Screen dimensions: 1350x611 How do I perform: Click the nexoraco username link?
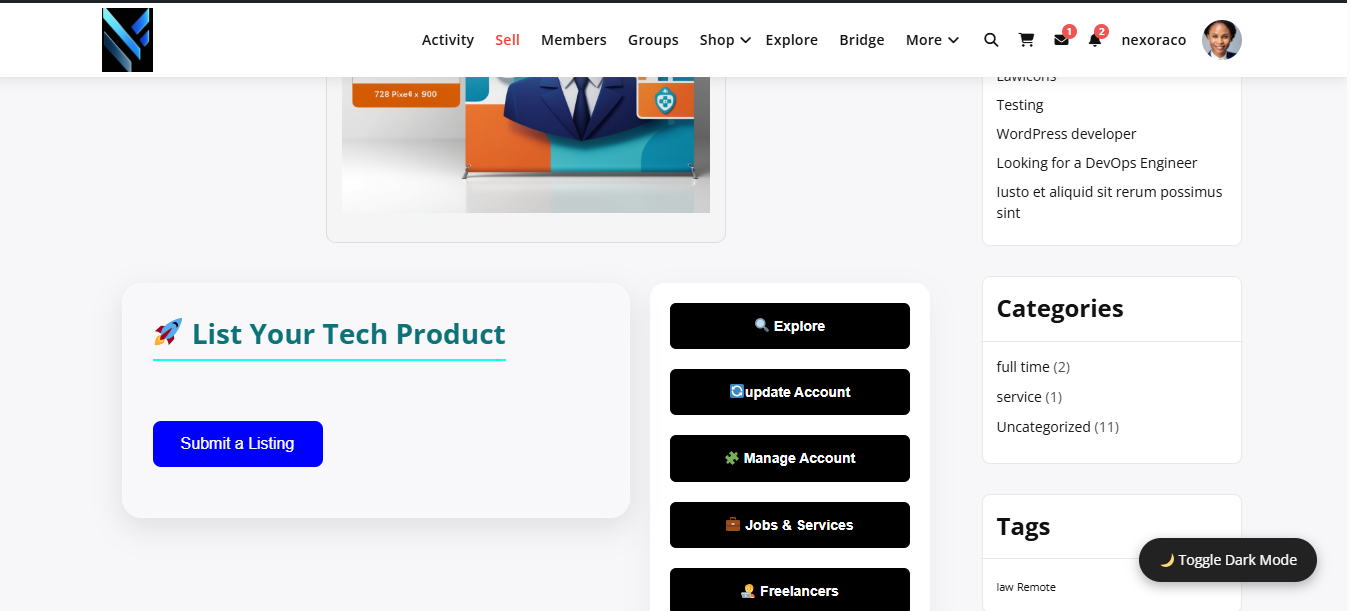click(1154, 40)
